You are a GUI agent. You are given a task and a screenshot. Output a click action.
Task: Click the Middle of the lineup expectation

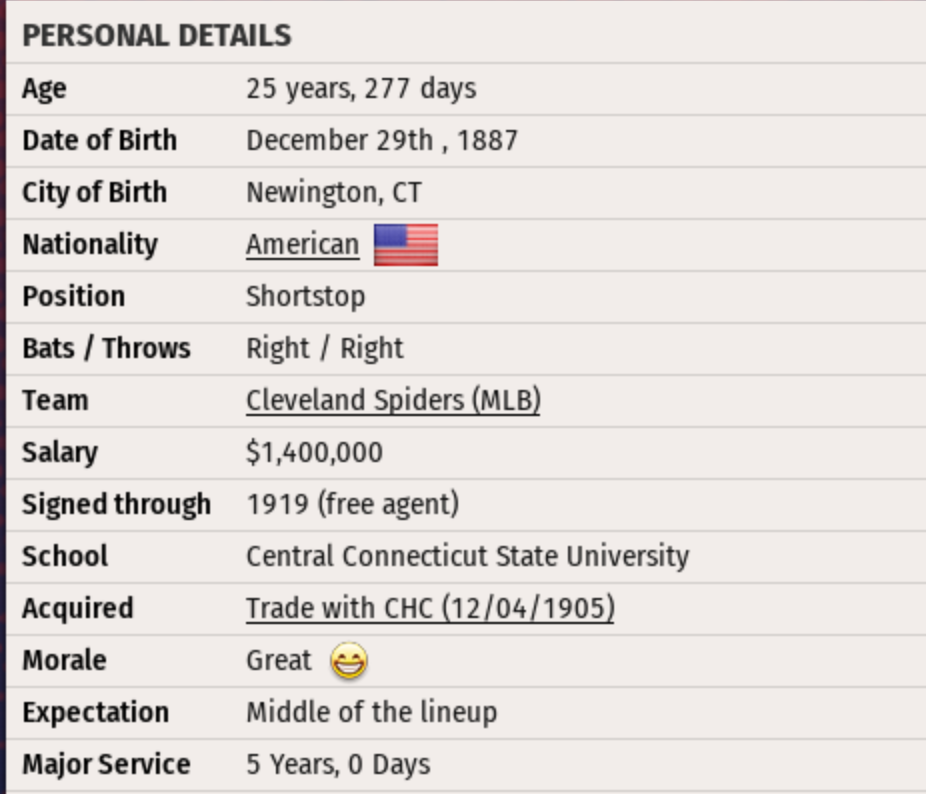pos(371,713)
